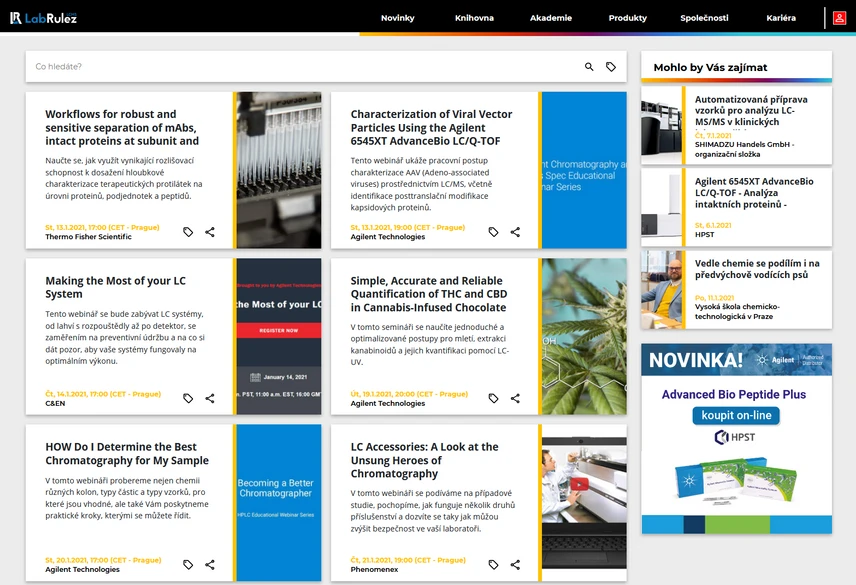Open the Novinky menu
Screen dimensions: 856x585
pyautogui.click(x=397, y=18)
